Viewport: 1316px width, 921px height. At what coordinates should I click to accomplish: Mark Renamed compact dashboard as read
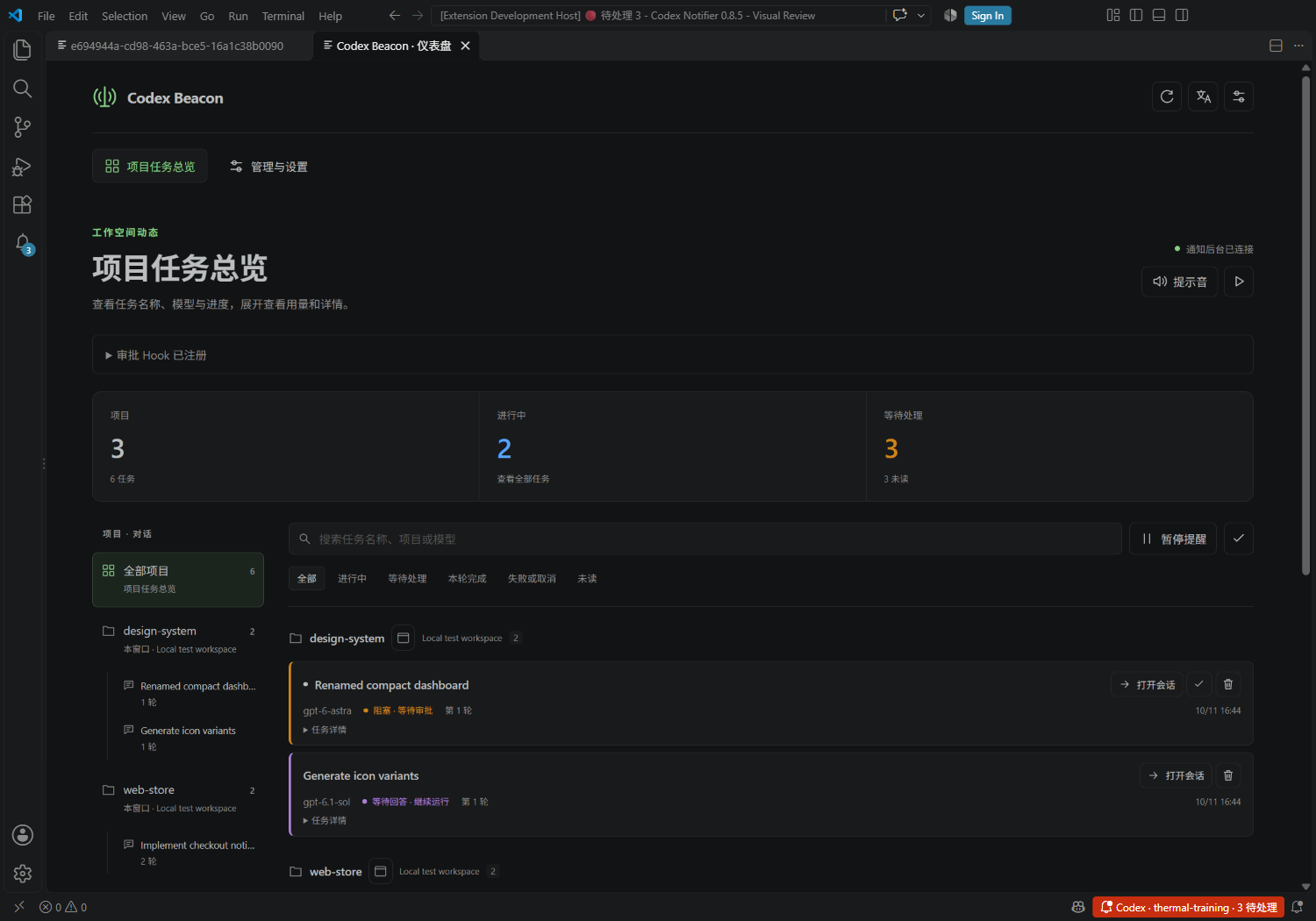[1198, 684]
